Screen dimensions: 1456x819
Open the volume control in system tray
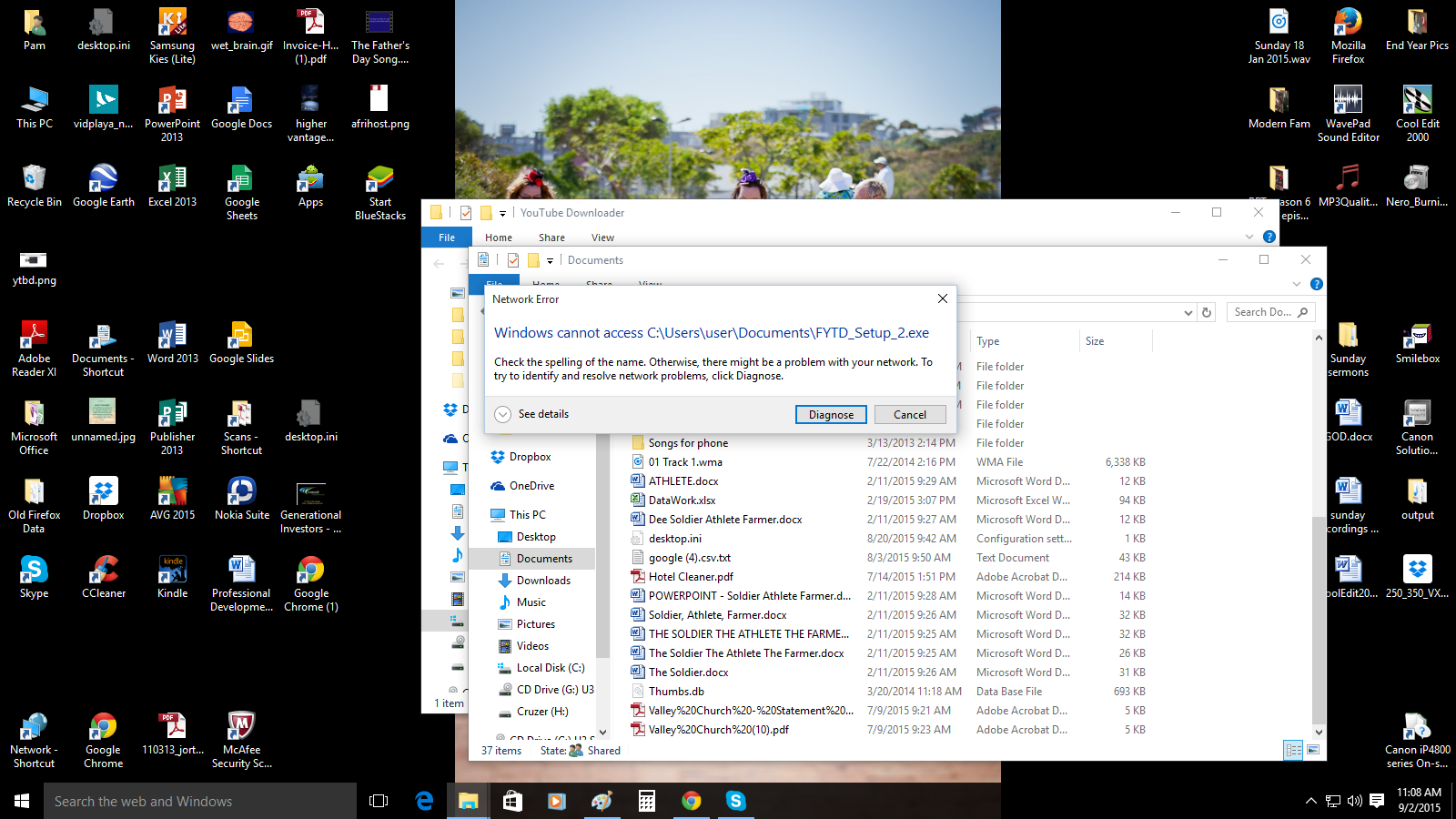1354,801
